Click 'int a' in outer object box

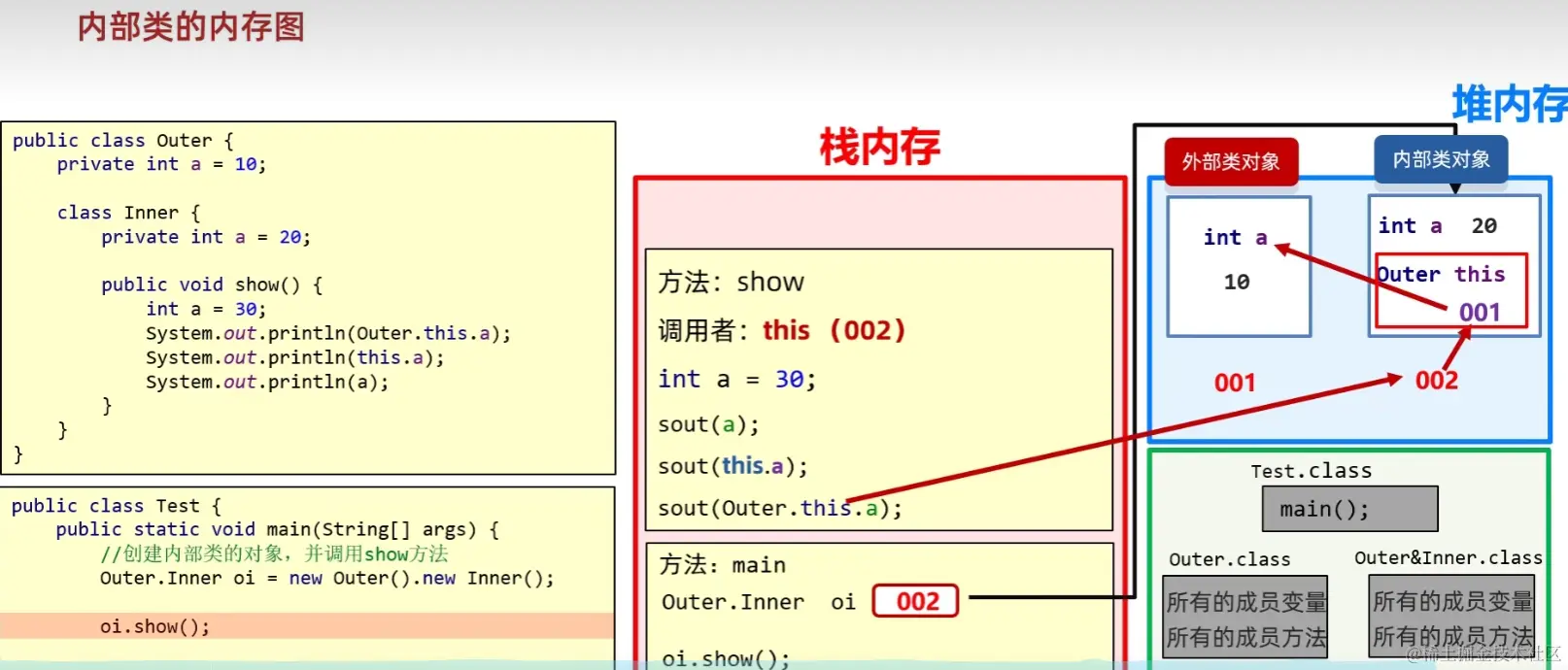click(1235, 238)
